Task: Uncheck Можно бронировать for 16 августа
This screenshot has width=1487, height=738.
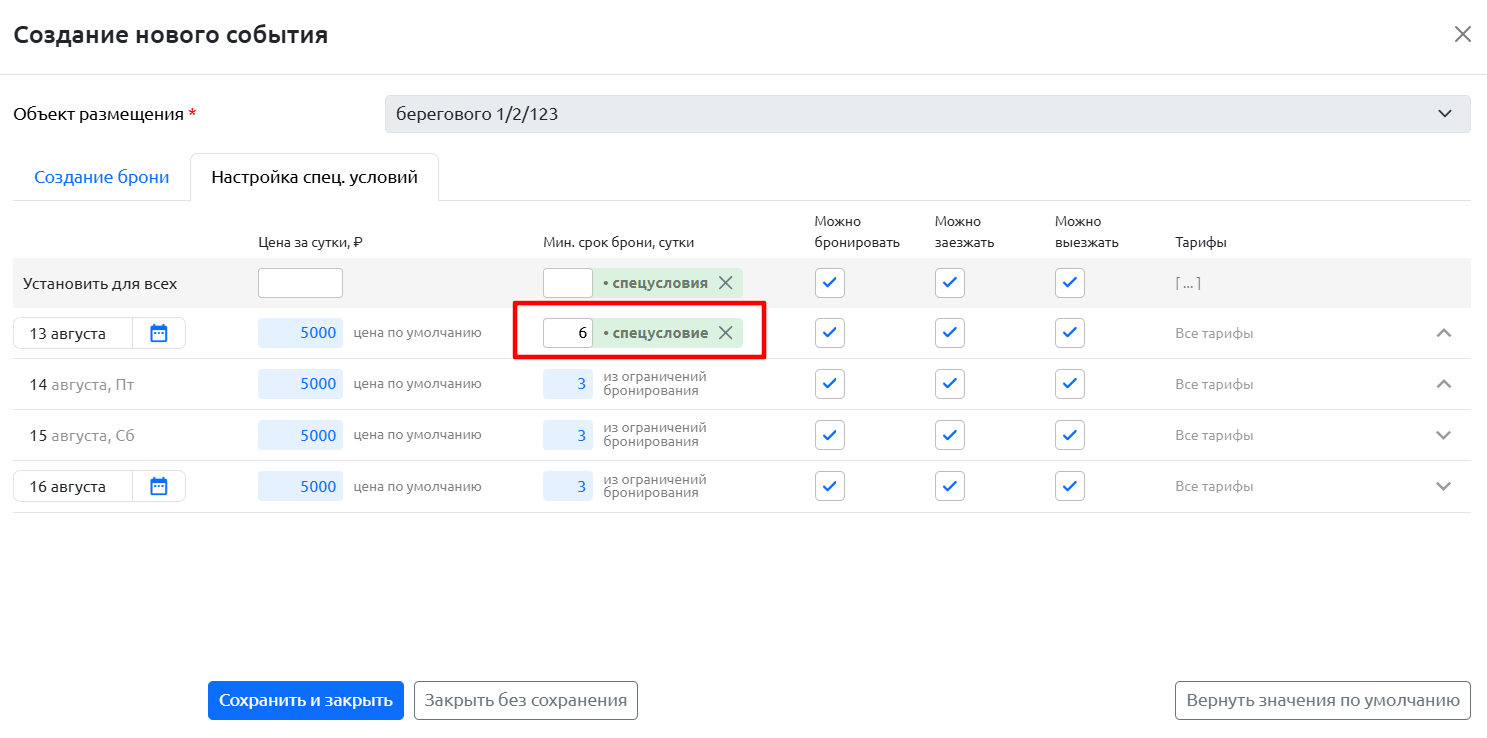Action: (830, 486)
